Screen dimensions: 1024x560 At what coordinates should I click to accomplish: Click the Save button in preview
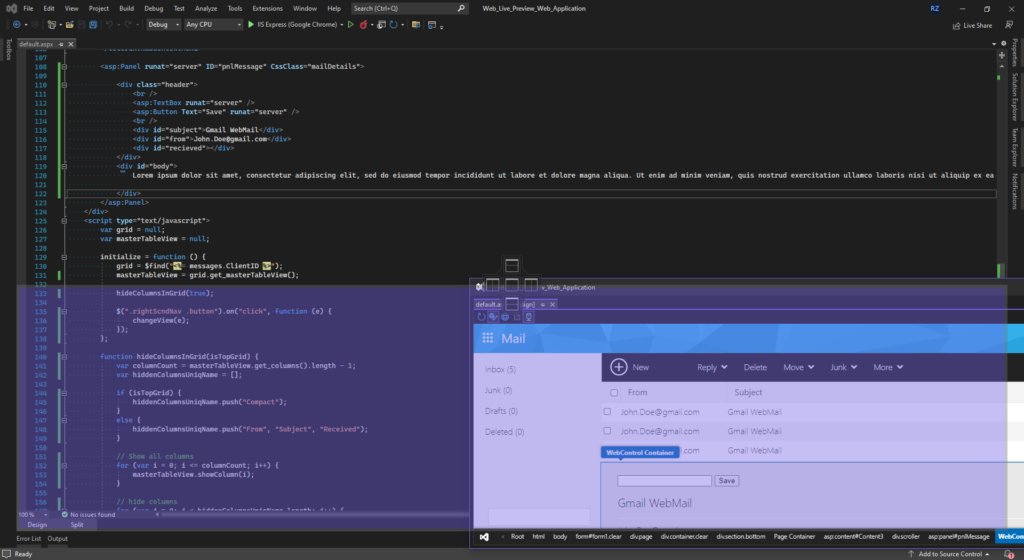point(726,481)
